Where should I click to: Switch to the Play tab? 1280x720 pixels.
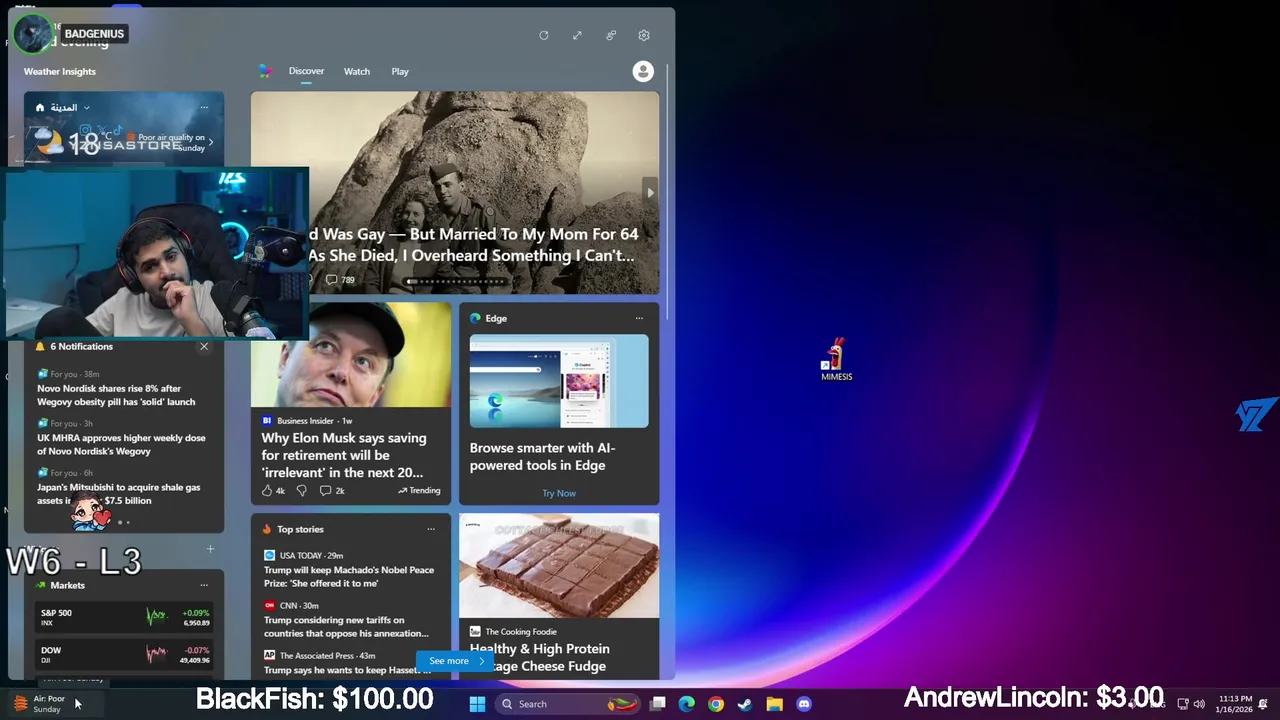(400, 71)
